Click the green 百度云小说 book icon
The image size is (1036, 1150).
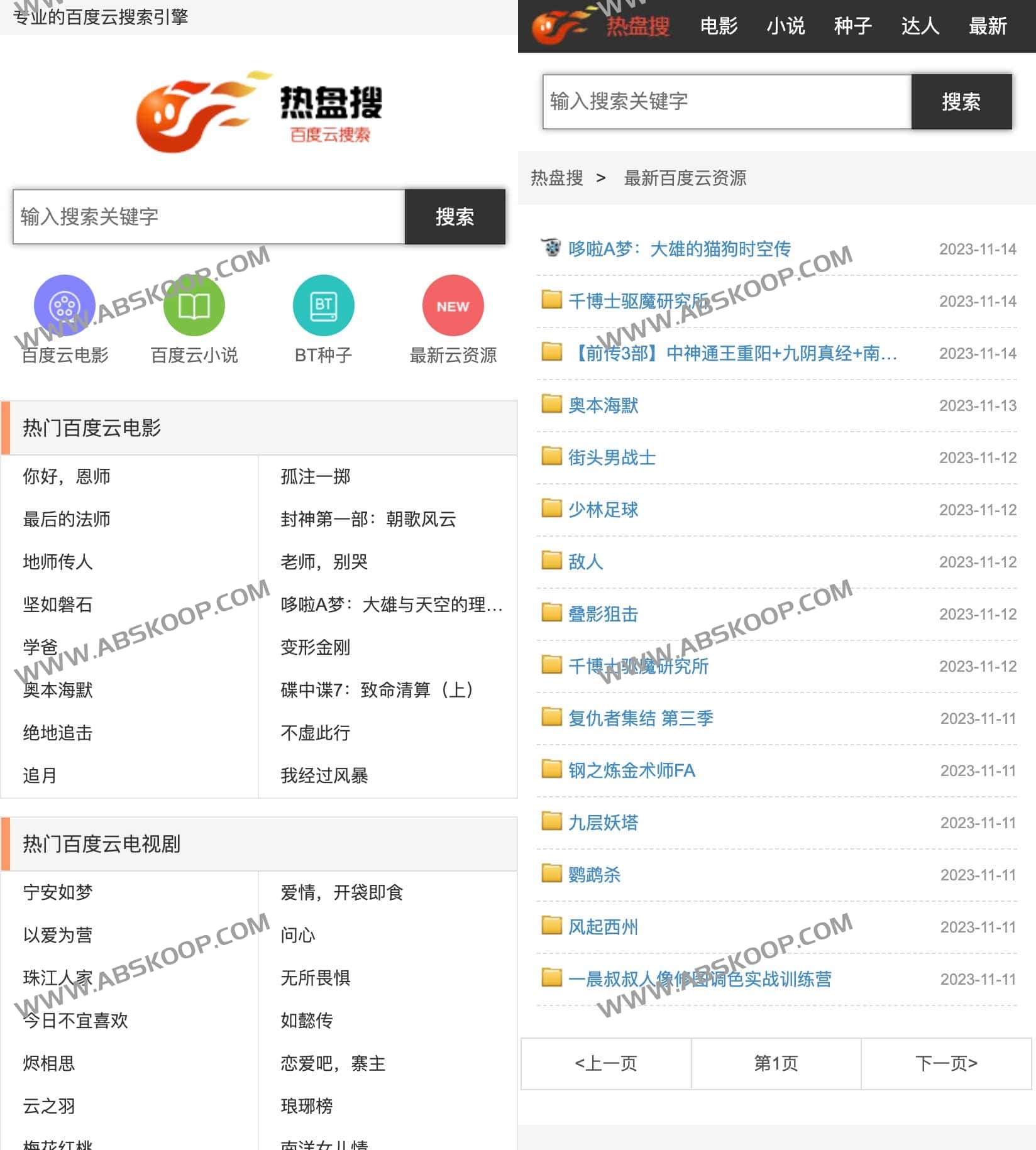[x=194, y=305]
